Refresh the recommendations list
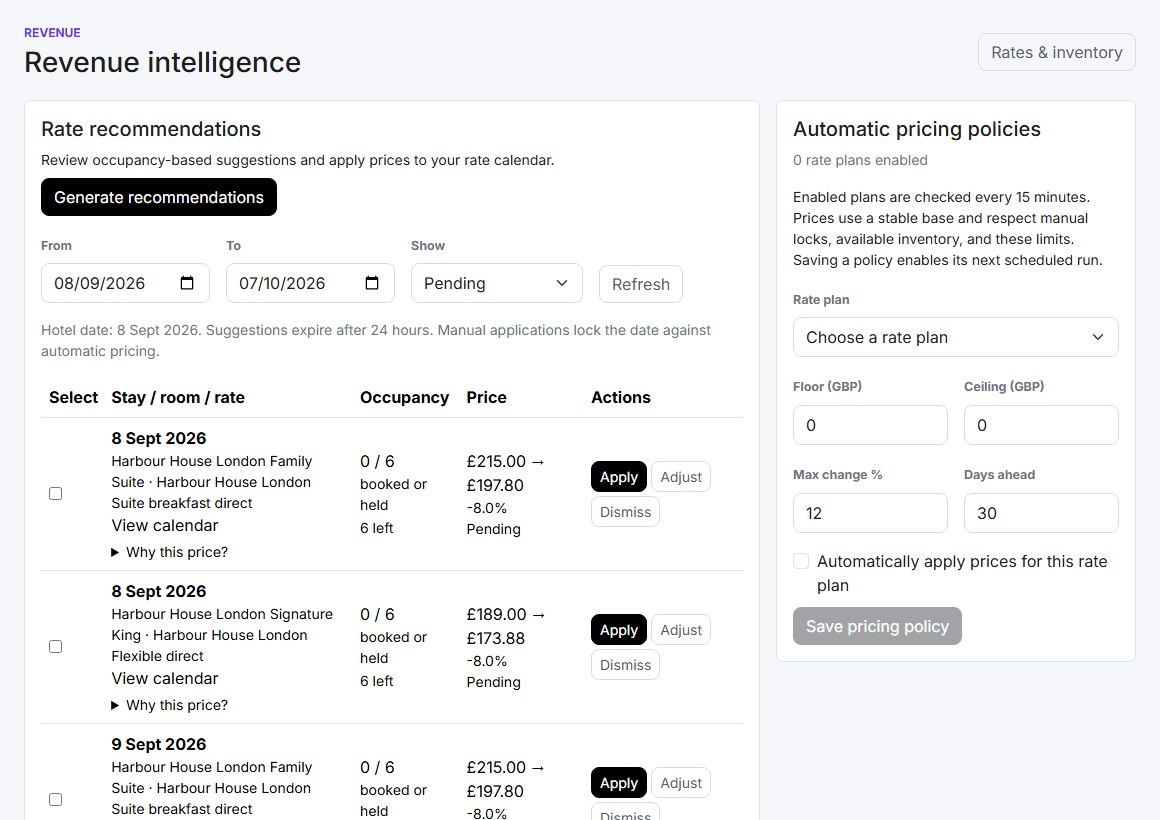This screenshot has height=820, width=1160. pyautogui.click(x=641, y=284)
